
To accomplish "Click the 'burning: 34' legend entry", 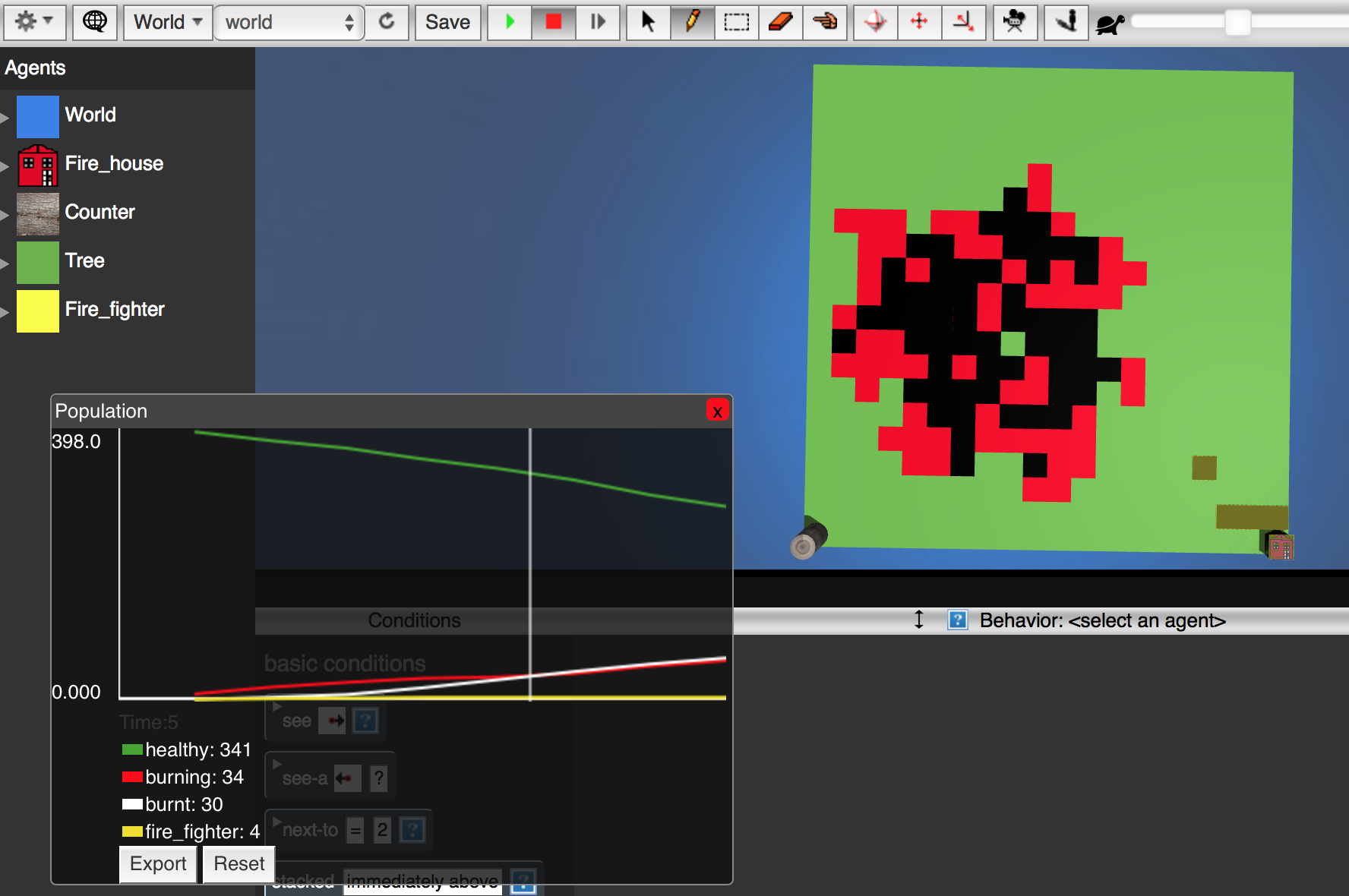I will pyautogui.click(x=183, y=777).
